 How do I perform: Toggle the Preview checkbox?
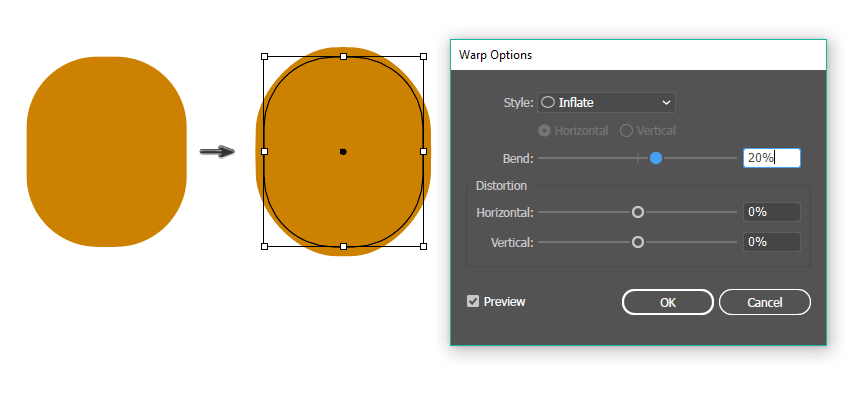(x=473, y=301)
